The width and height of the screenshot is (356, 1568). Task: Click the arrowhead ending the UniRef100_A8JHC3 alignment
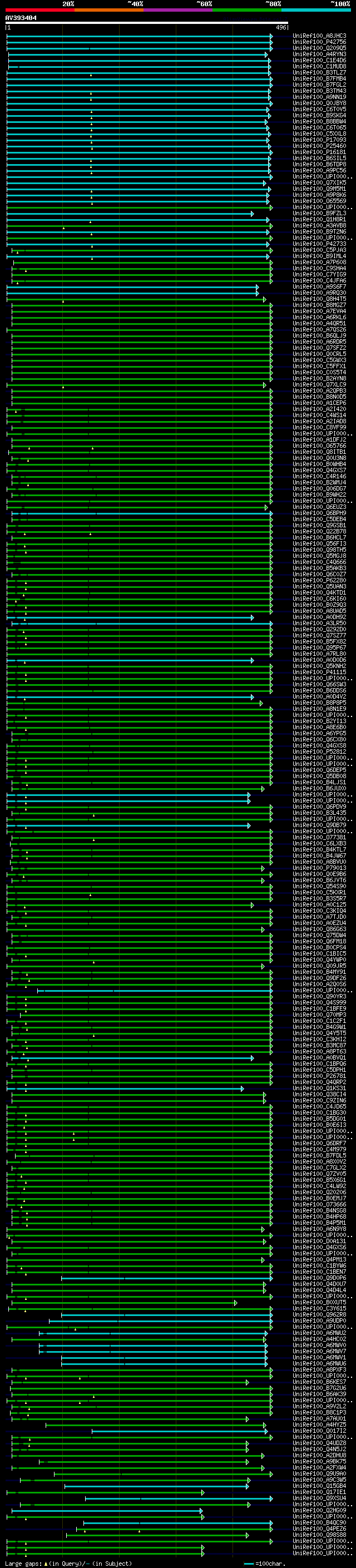[271, 36]
